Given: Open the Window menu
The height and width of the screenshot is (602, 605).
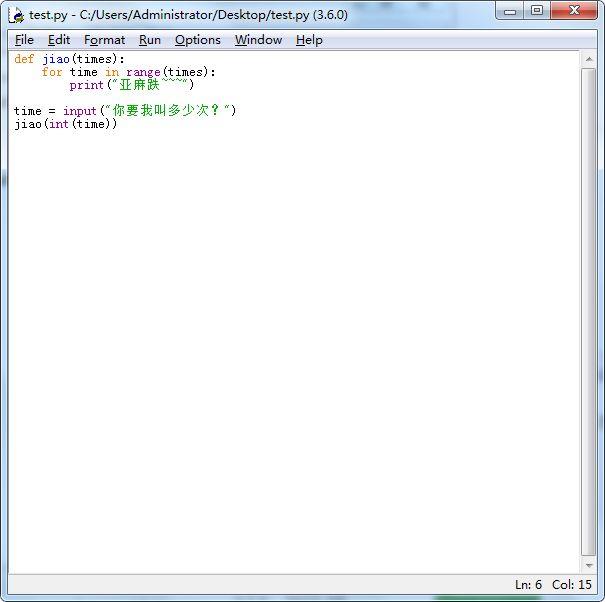Looking at the screenshot, I should point(259,40).
